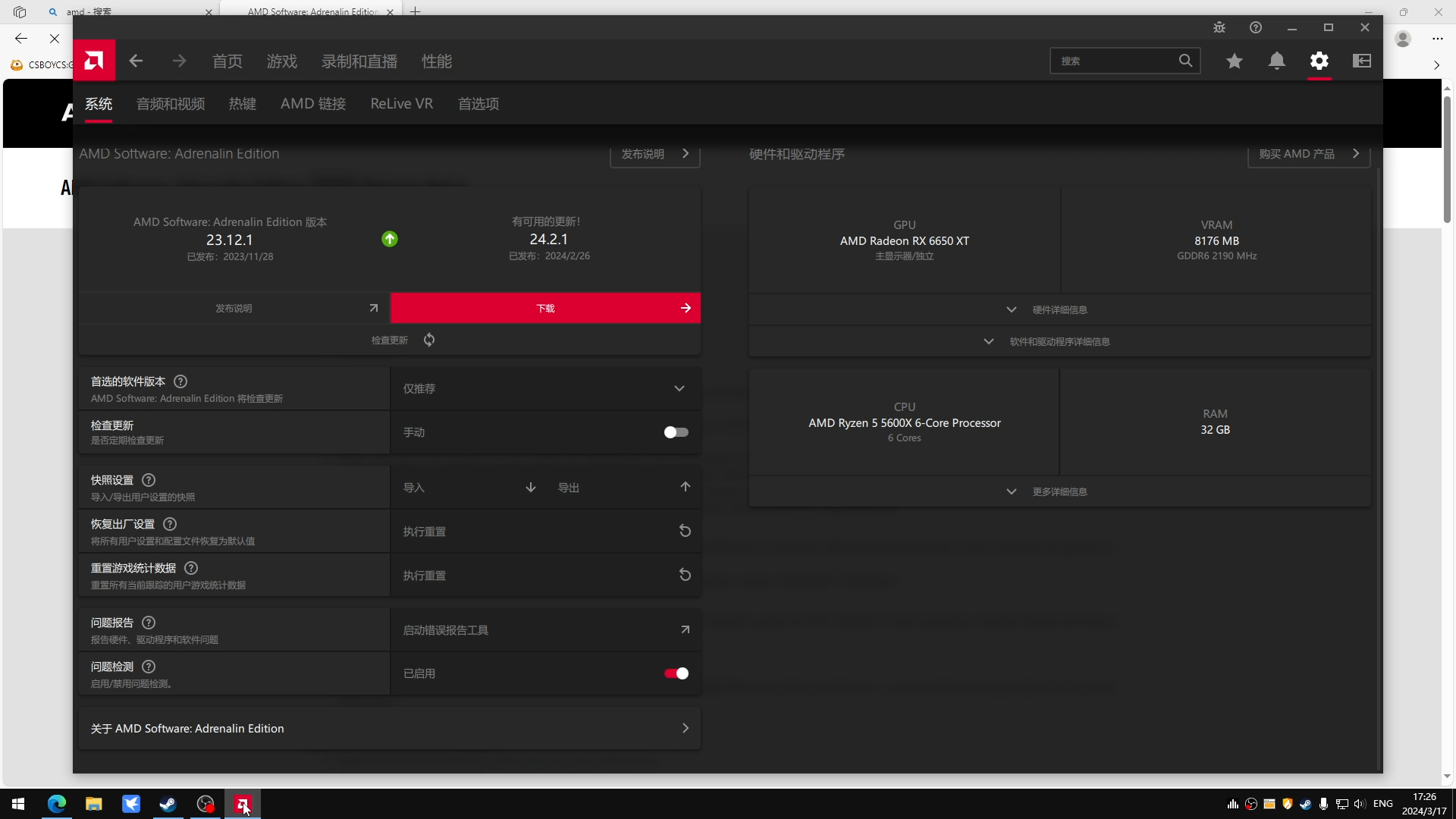Go forward with the AMD forward arrow
The image size is (1456, 819).
click(x=179, y=61)
